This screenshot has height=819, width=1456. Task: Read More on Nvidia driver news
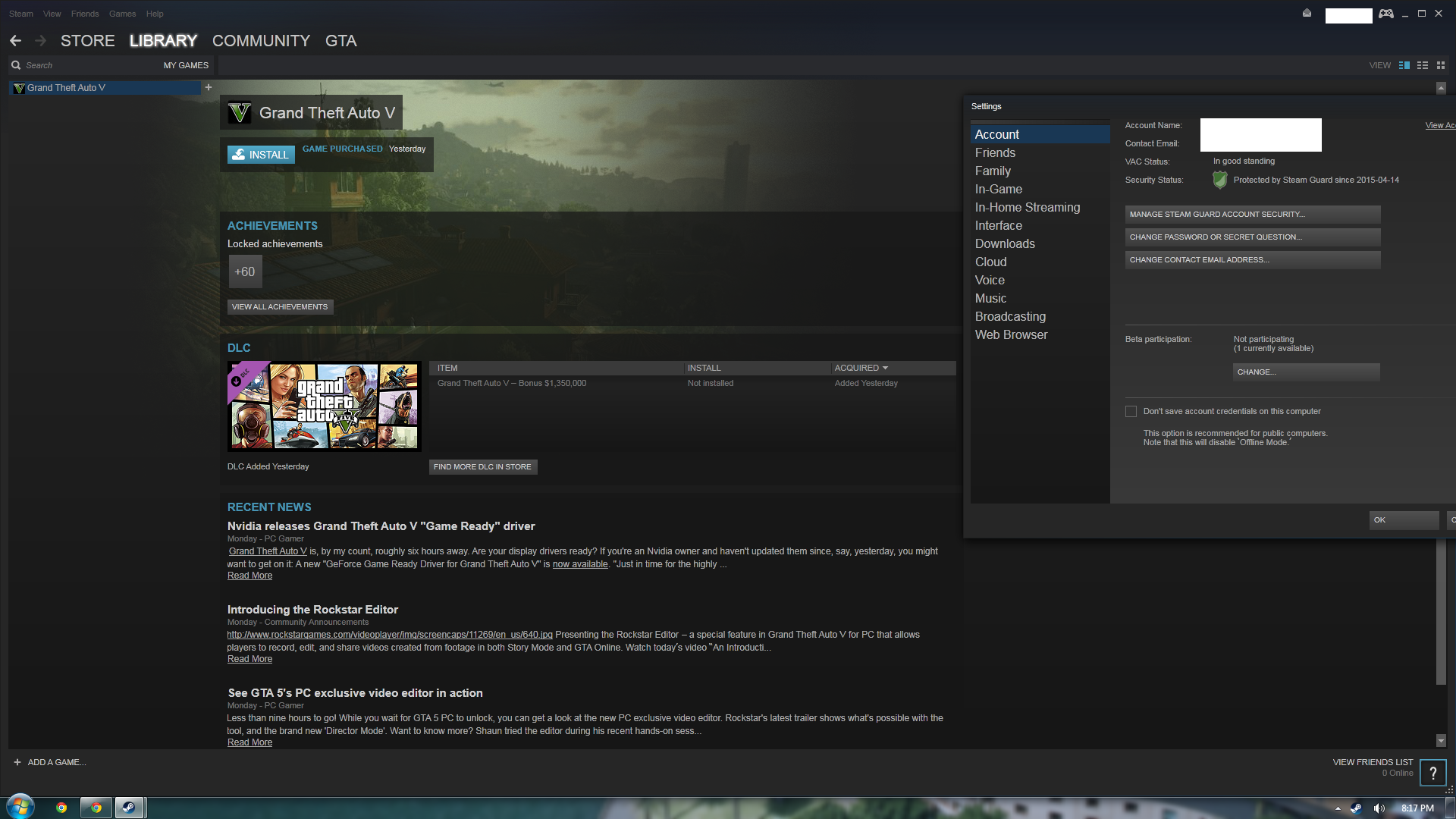tap(249, 576)
